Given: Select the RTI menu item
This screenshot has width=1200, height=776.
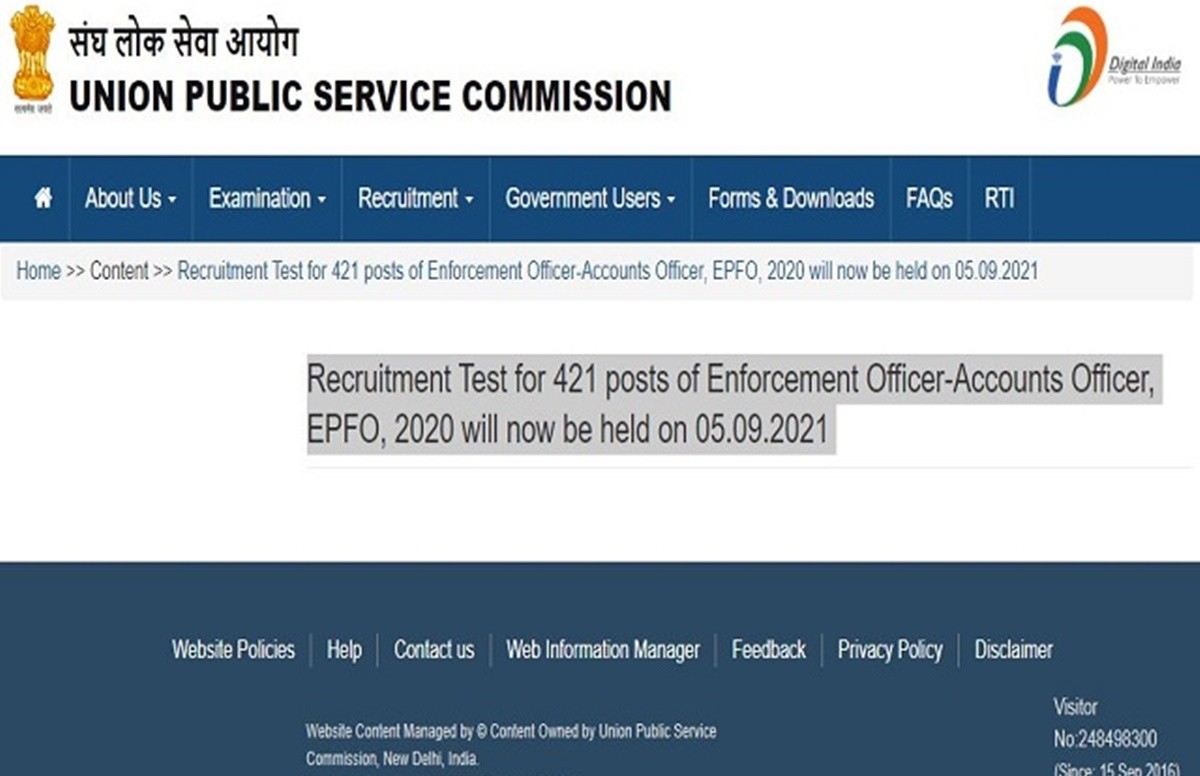Looking at the screenshot, I should (x=999, y=198).
